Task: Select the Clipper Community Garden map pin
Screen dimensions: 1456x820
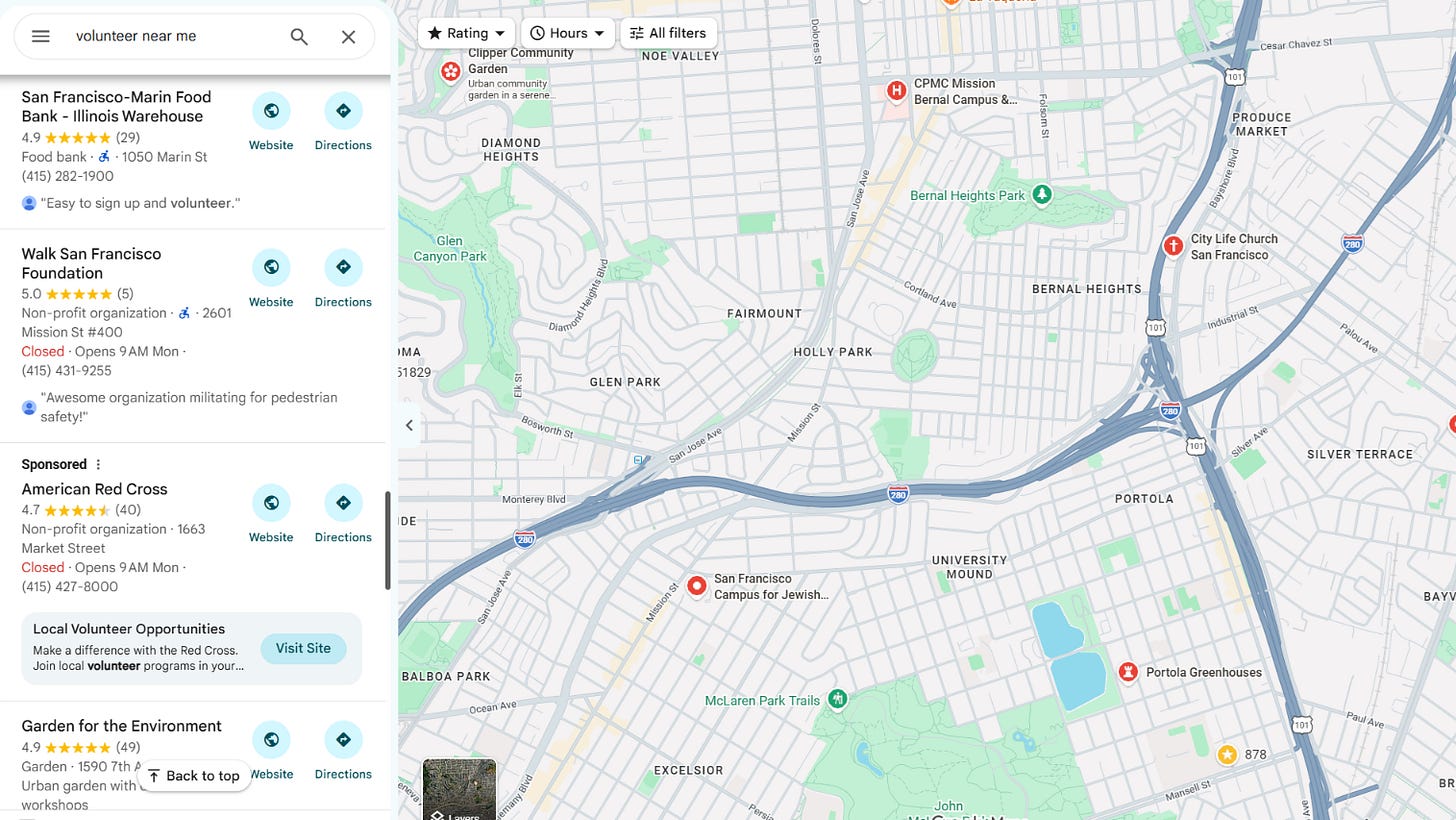Action: [x=451, y=71]
